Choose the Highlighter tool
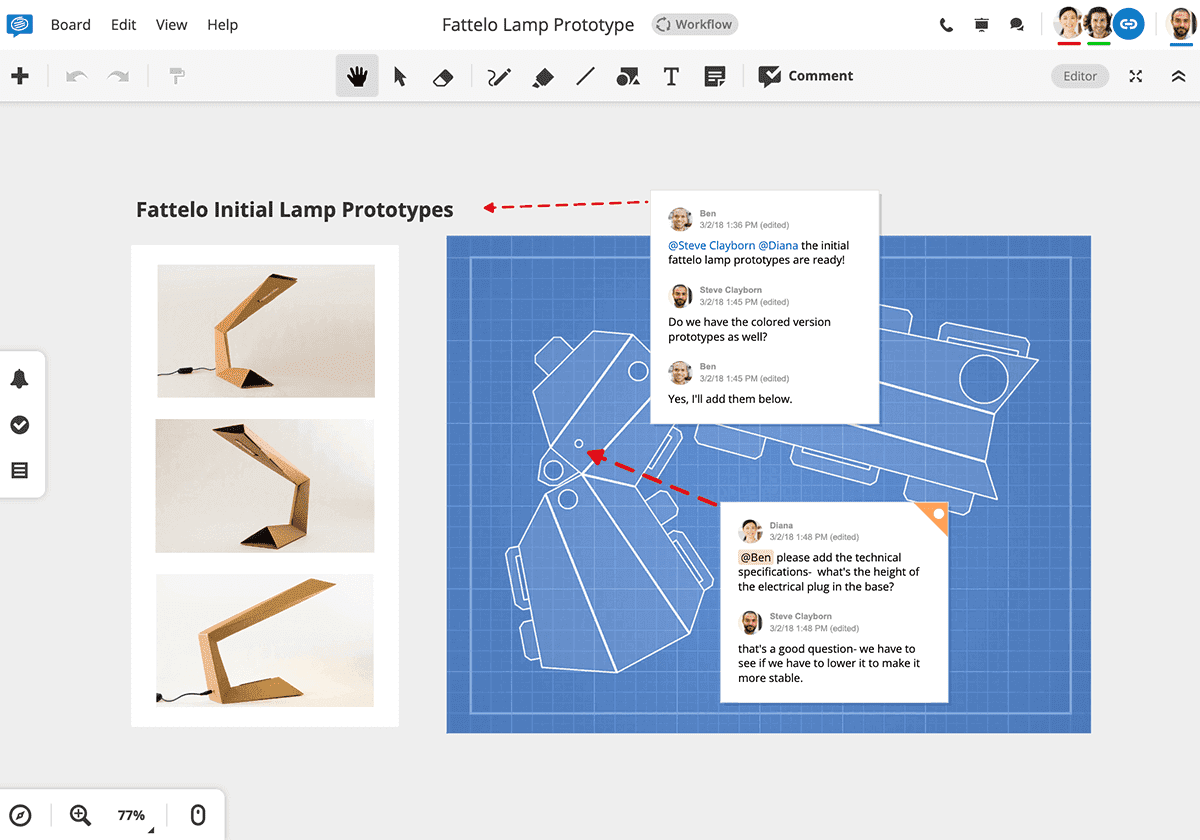Image resolution: width=1200 pixels, height=840 pixels. tap(543, 75)
